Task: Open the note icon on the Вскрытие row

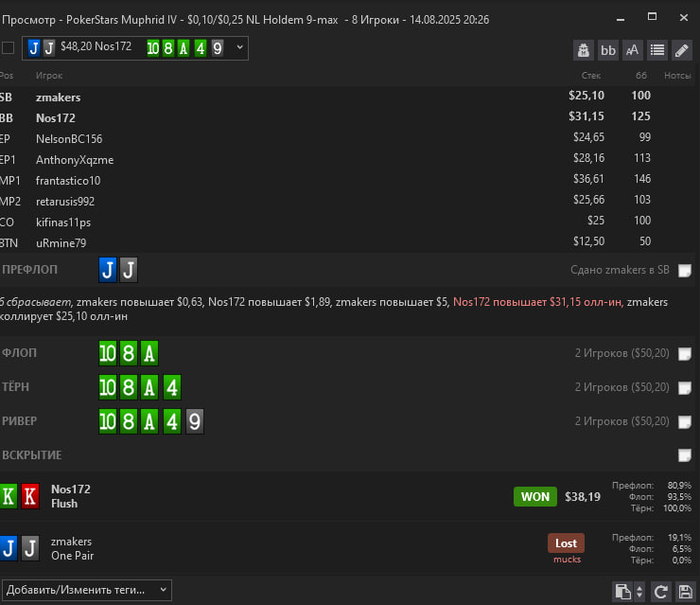Action: pyautogui.click(x=684, y=455)
